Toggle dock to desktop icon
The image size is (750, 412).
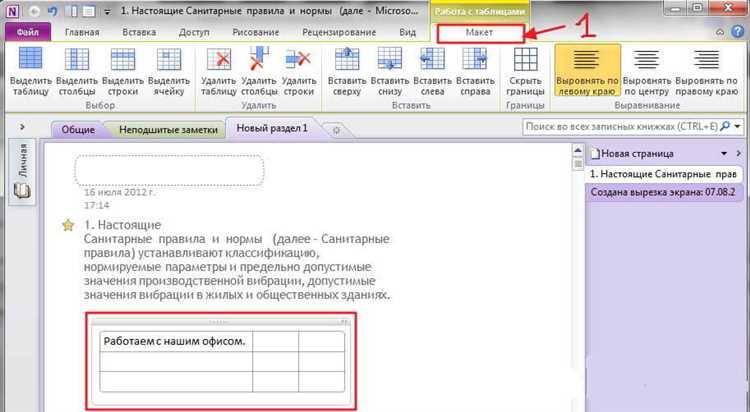click(71, 11)
